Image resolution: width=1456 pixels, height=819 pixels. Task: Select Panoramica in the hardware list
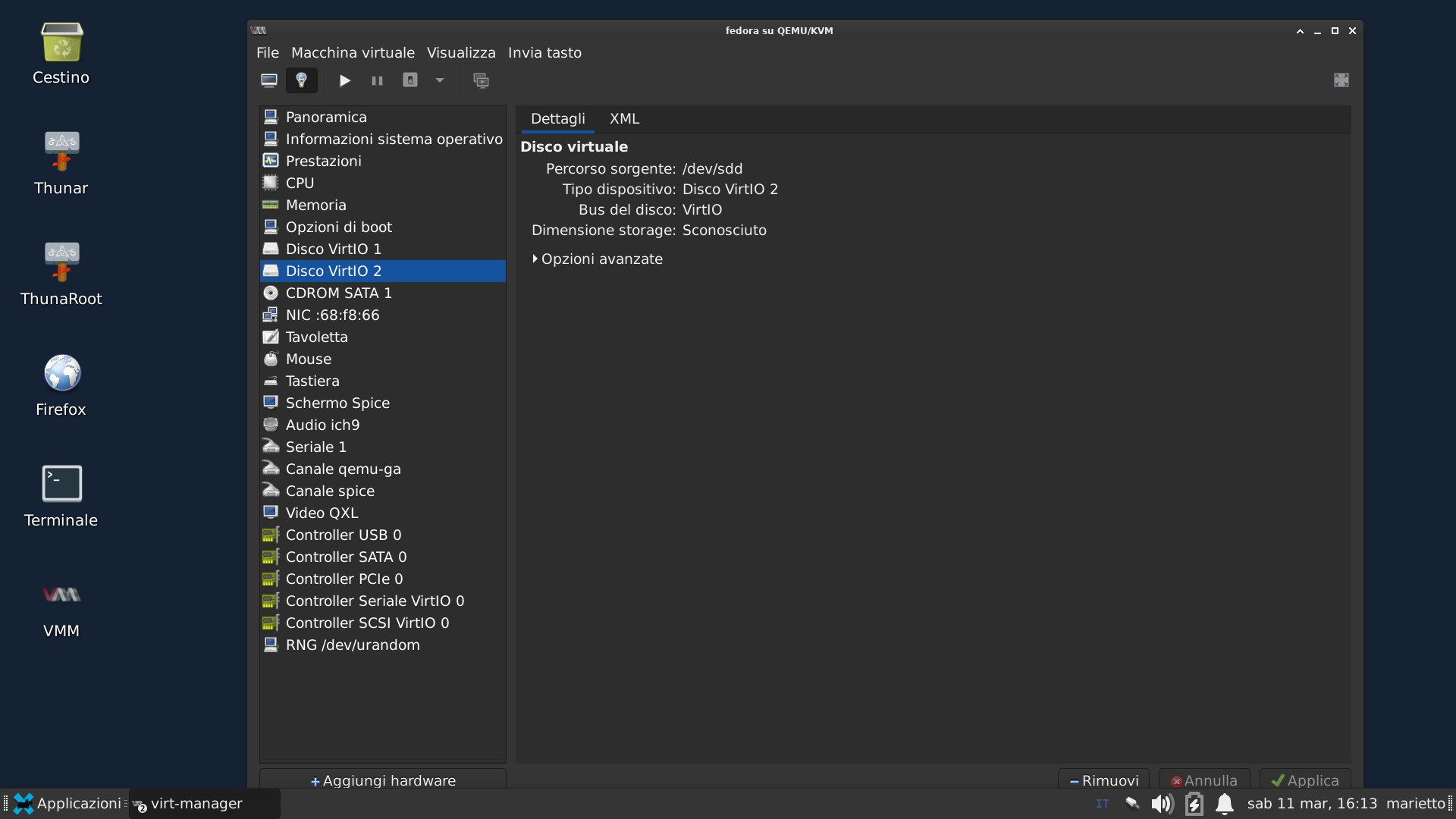click(383, 118)
